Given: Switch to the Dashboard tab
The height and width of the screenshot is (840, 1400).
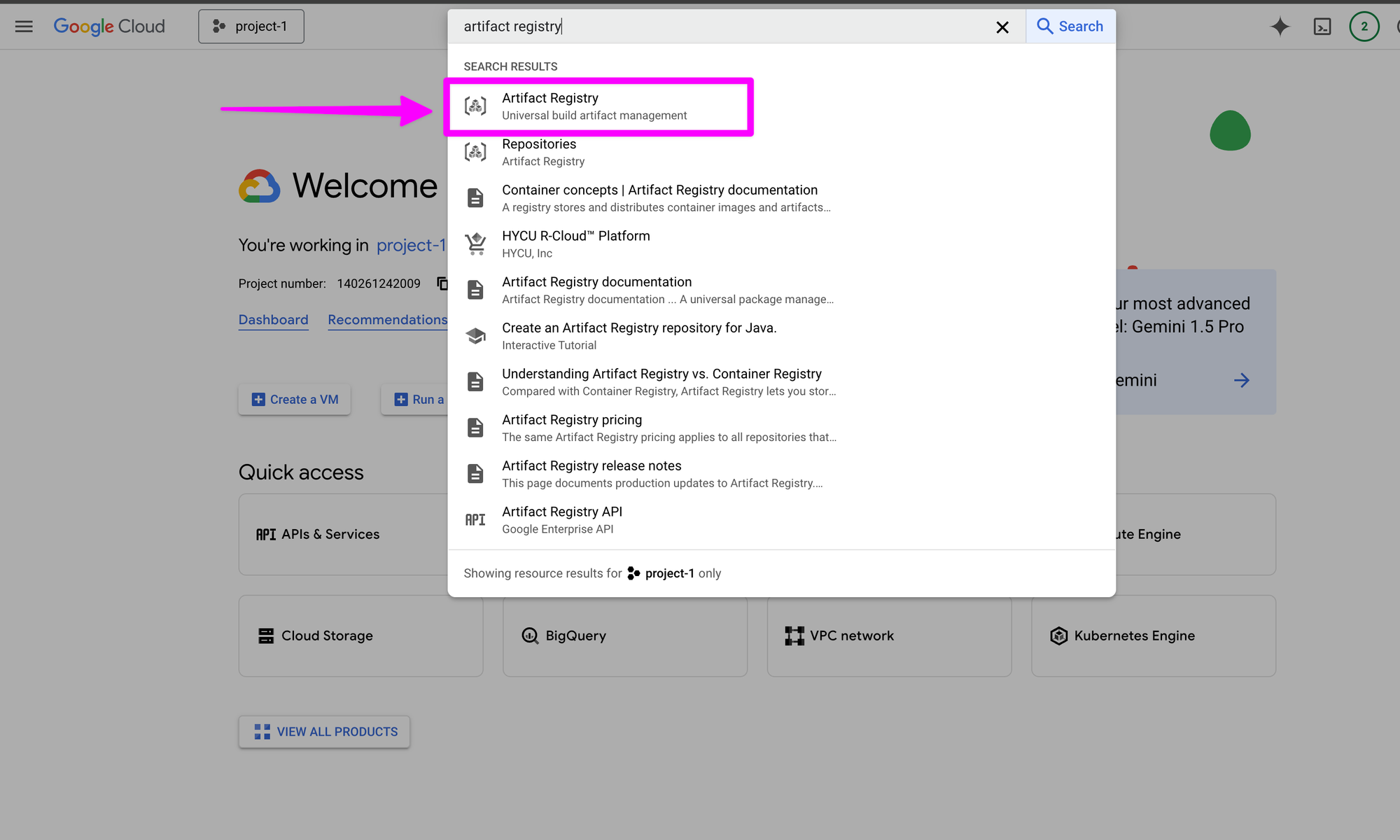Looking at the screenshot, I should click(x=273, y=320).
